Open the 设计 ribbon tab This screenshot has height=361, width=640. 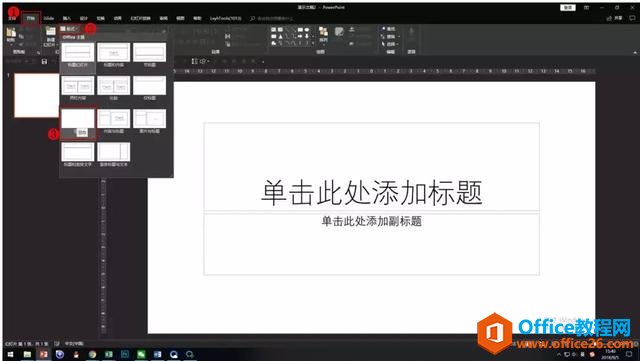(x=84, y=18)
